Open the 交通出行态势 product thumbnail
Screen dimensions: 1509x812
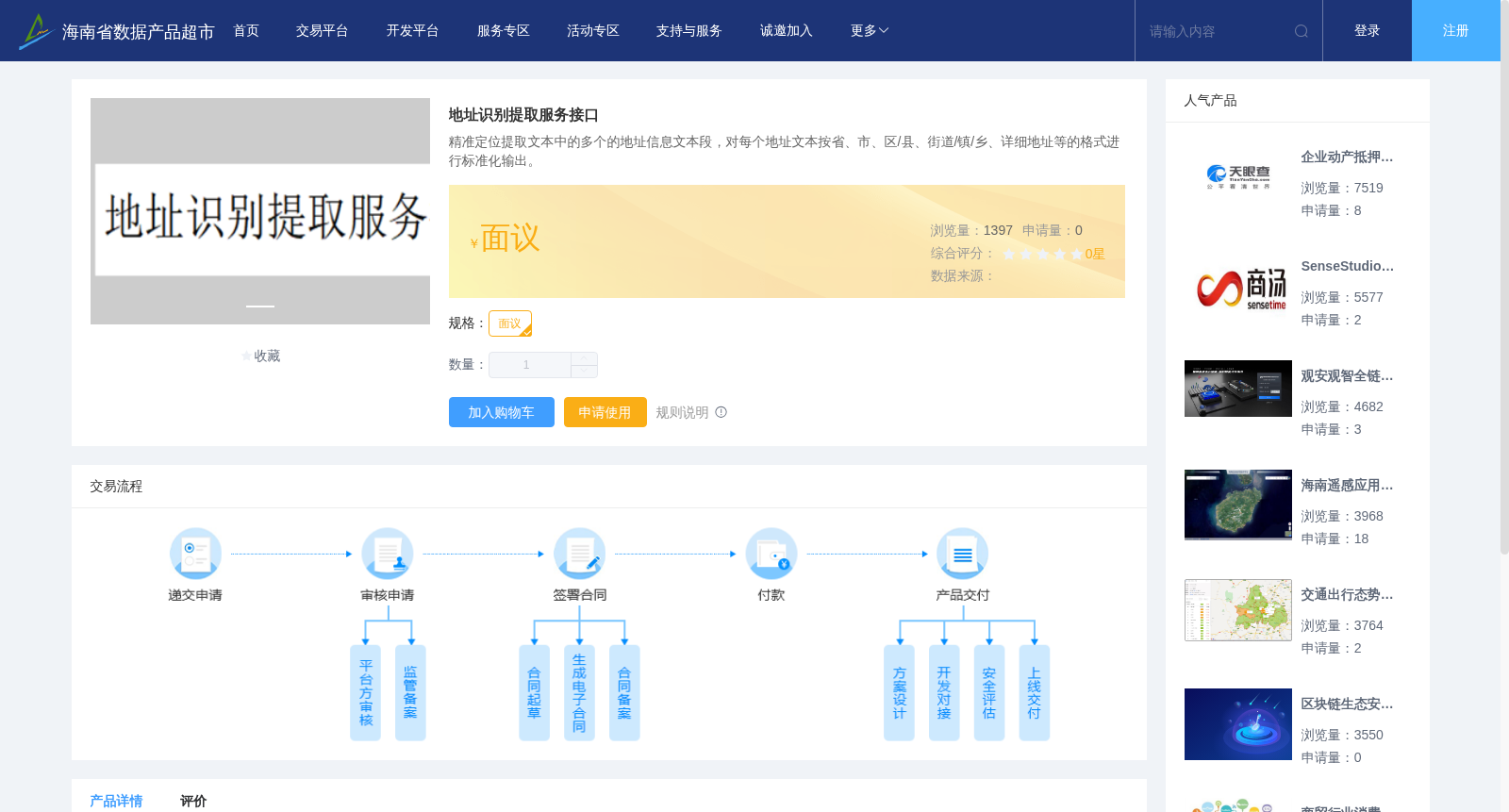click(1238, 610)
